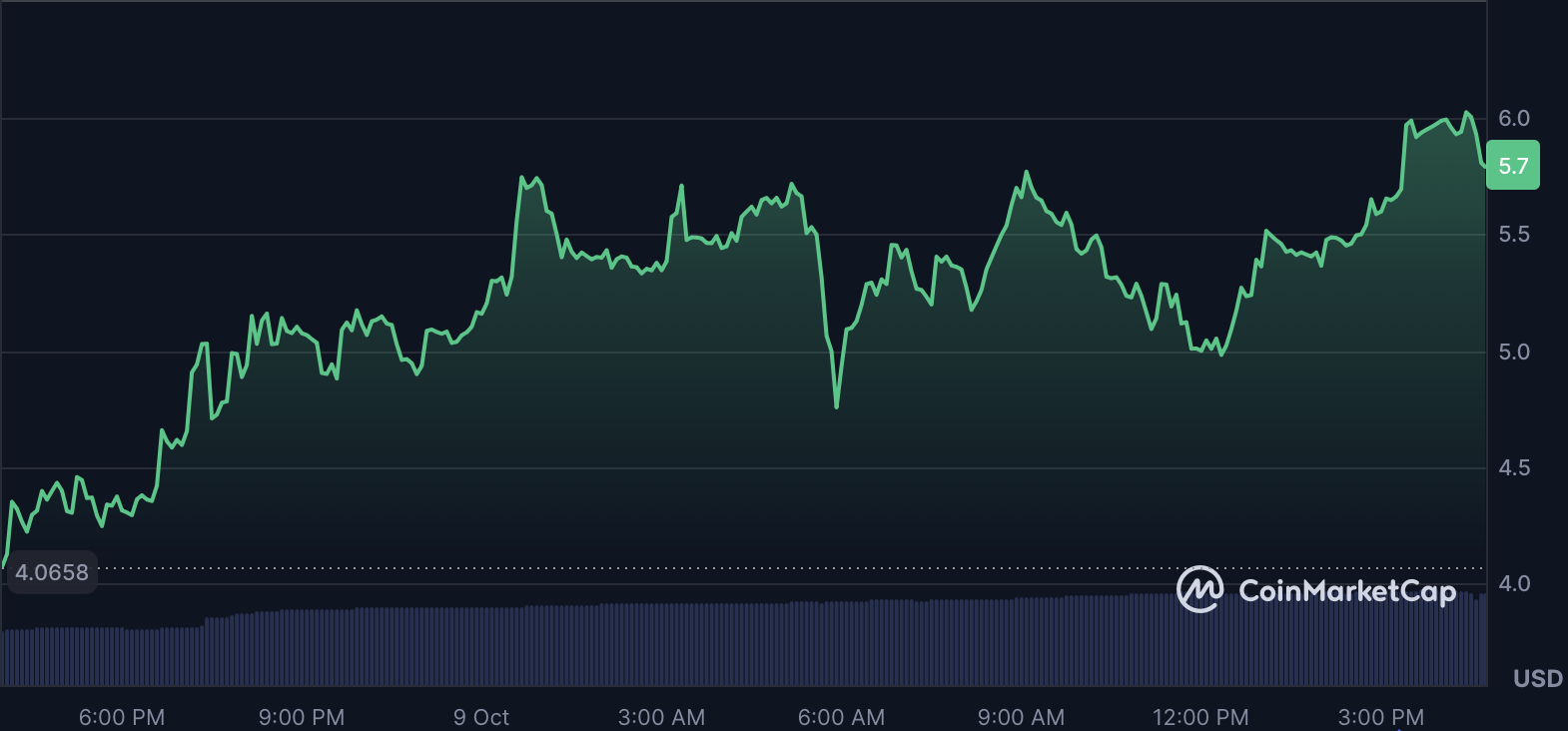
Task: Click the 5.5 price axis label
Action: 1513,234
